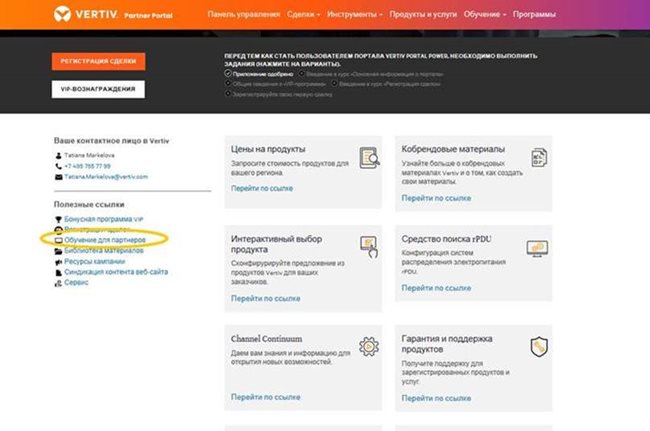This screenshot has height=431, width=650.
Task: Follow Перейти по ссылке under Channel Continuum
Action: (x=266, y=397)
